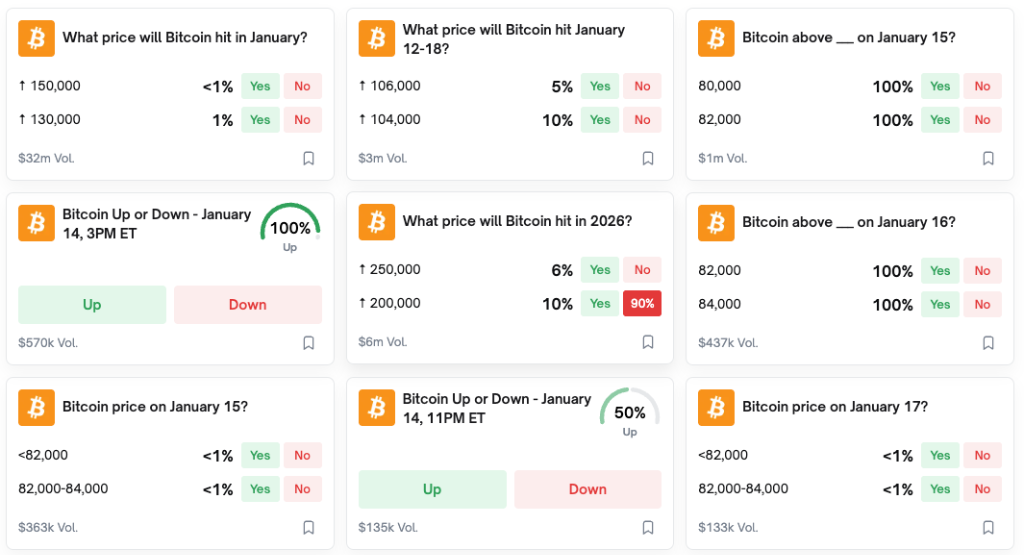Open 'Bitcoin price on January 17?' market
The width and height of the screenshot is (1024, 555).
(x=834, y=407)
